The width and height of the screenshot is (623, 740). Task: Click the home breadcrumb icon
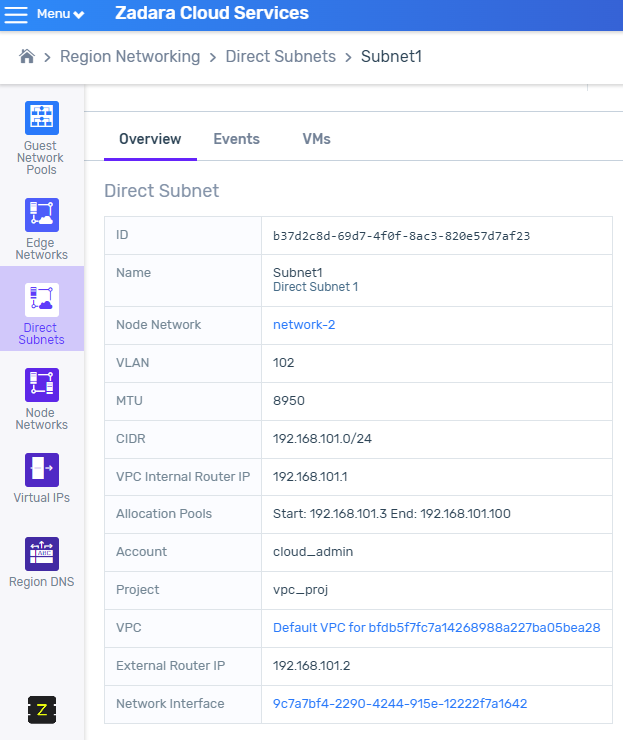click(27, 57)
